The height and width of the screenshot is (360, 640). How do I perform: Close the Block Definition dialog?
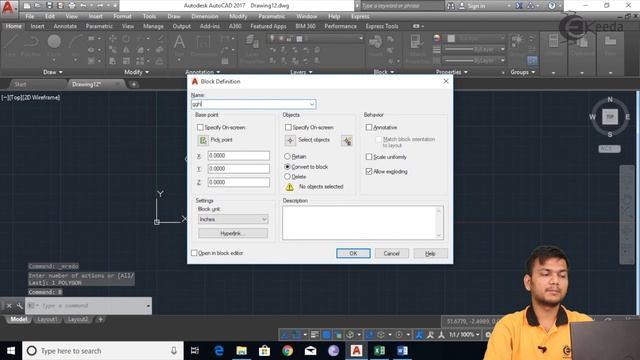[x=446, y=81]
